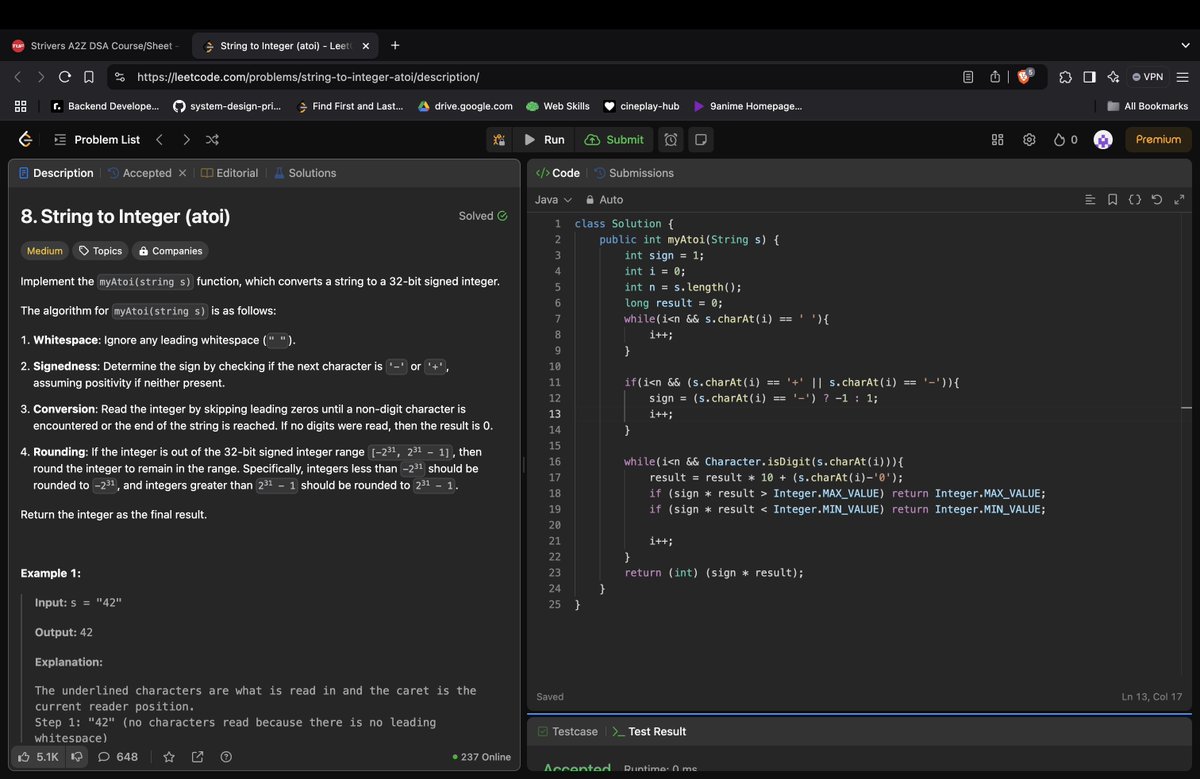Click the streak flame counter
1200x779 pixels.
click(1066, 139)
